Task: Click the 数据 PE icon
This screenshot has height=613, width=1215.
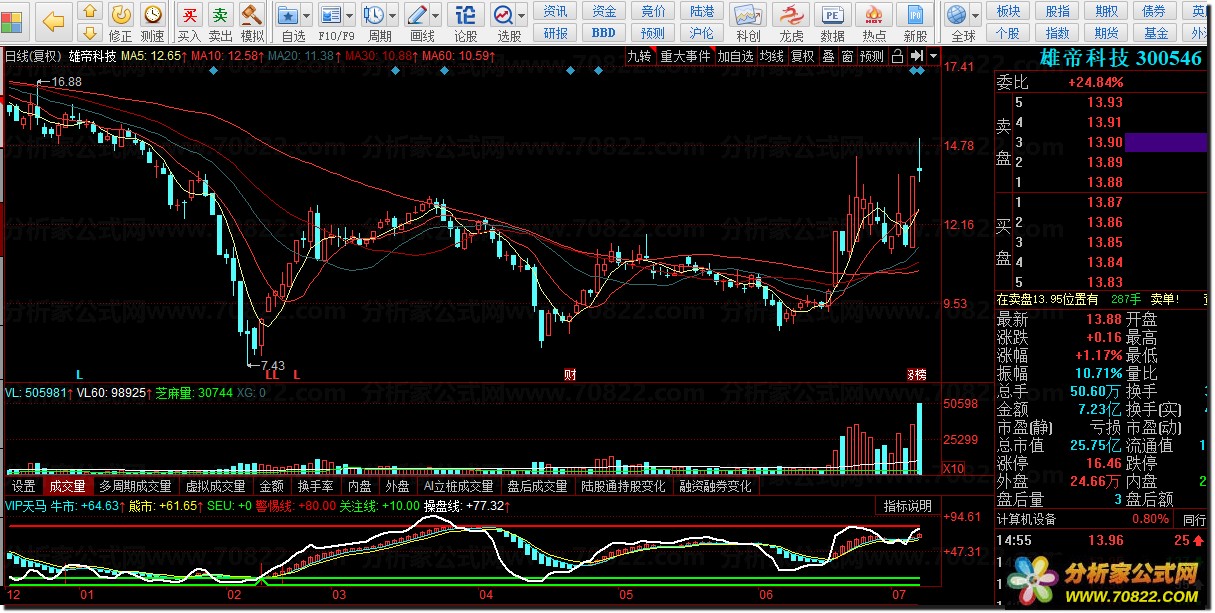Action: tap(832, 21)
